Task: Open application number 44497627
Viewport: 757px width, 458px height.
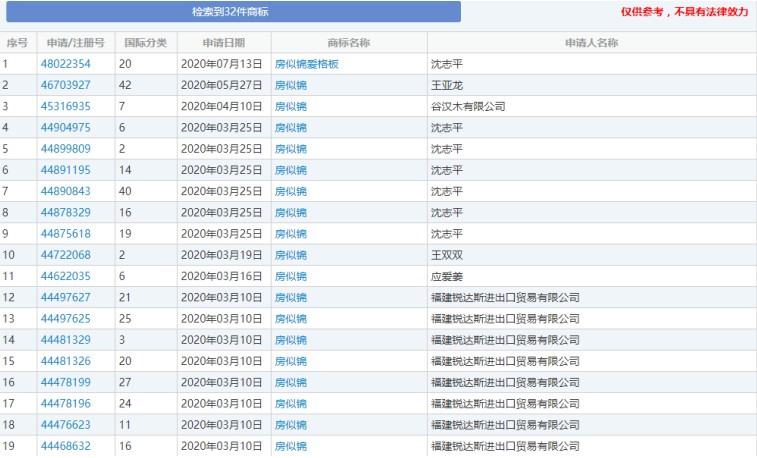Action: tap(65, 297)
